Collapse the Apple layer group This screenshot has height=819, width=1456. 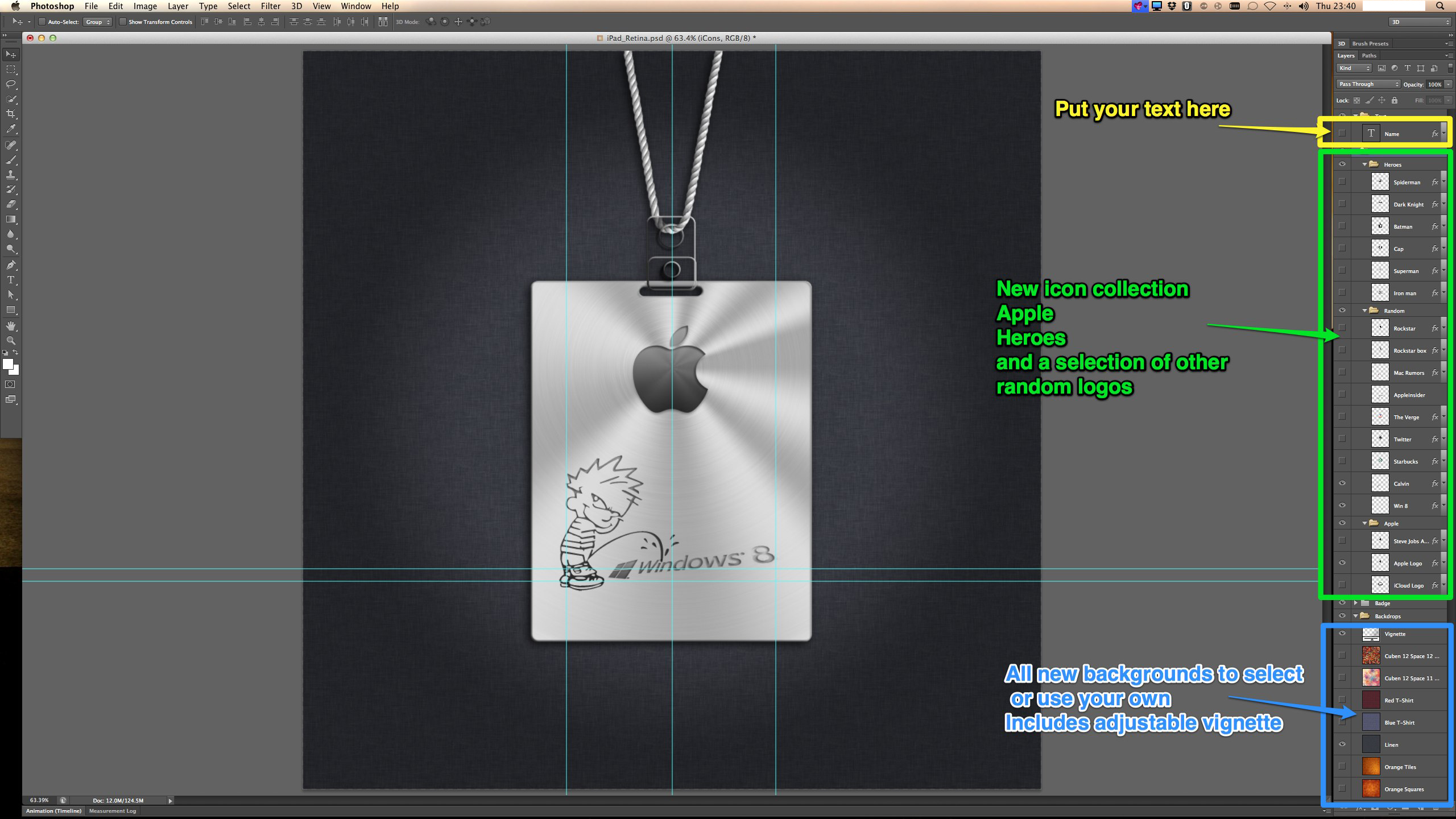pyautogui.click(x=1364, y=523)
